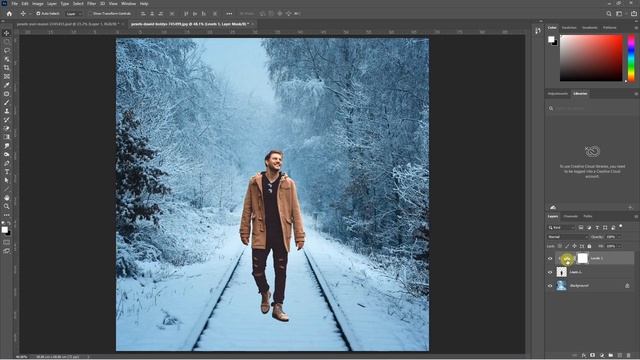Select the Horizontal Type tool
The width and height of the screenshot is (640, 360).
click(x=7, y=172)
